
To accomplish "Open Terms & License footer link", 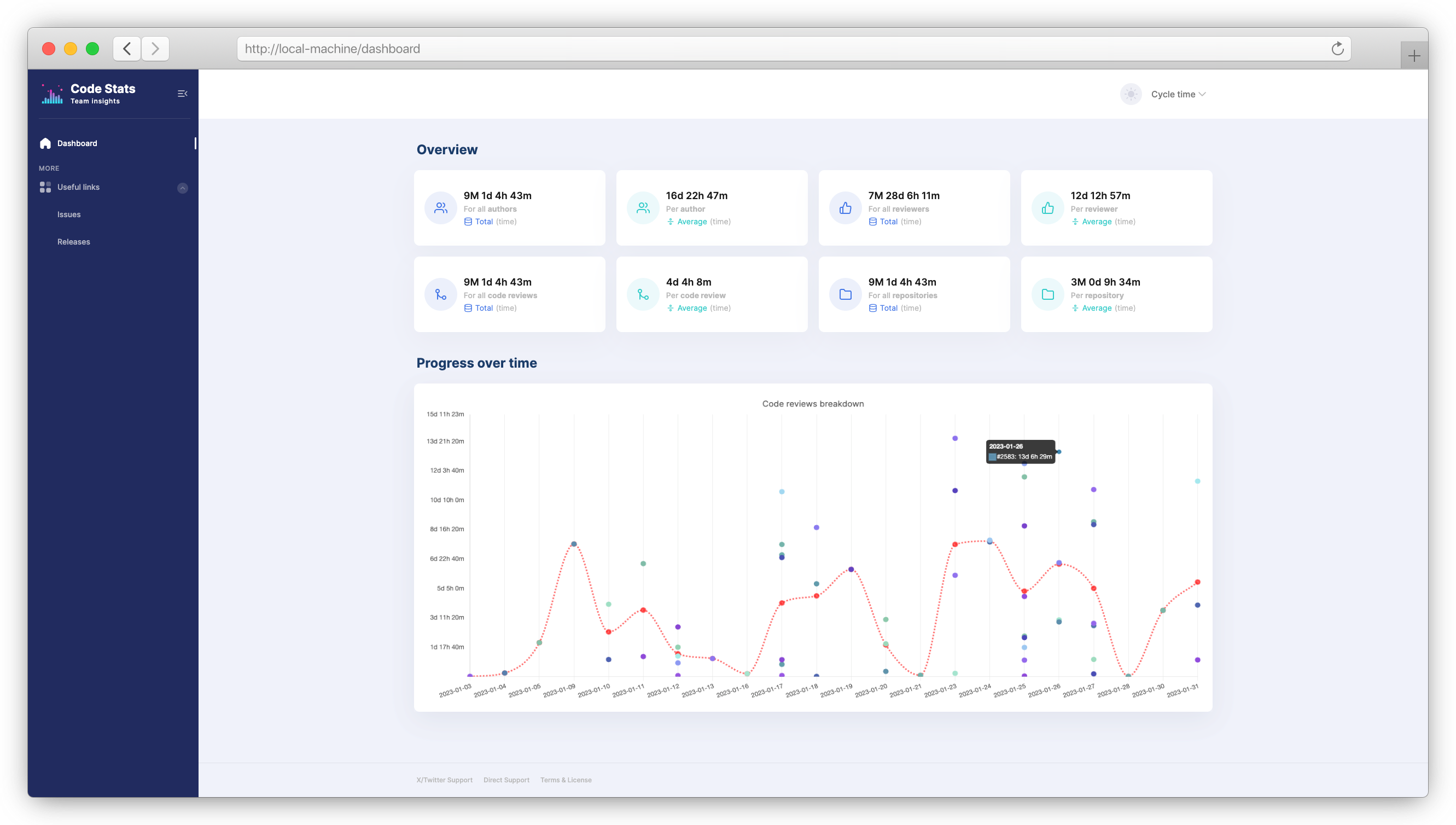I will point(565,780).
